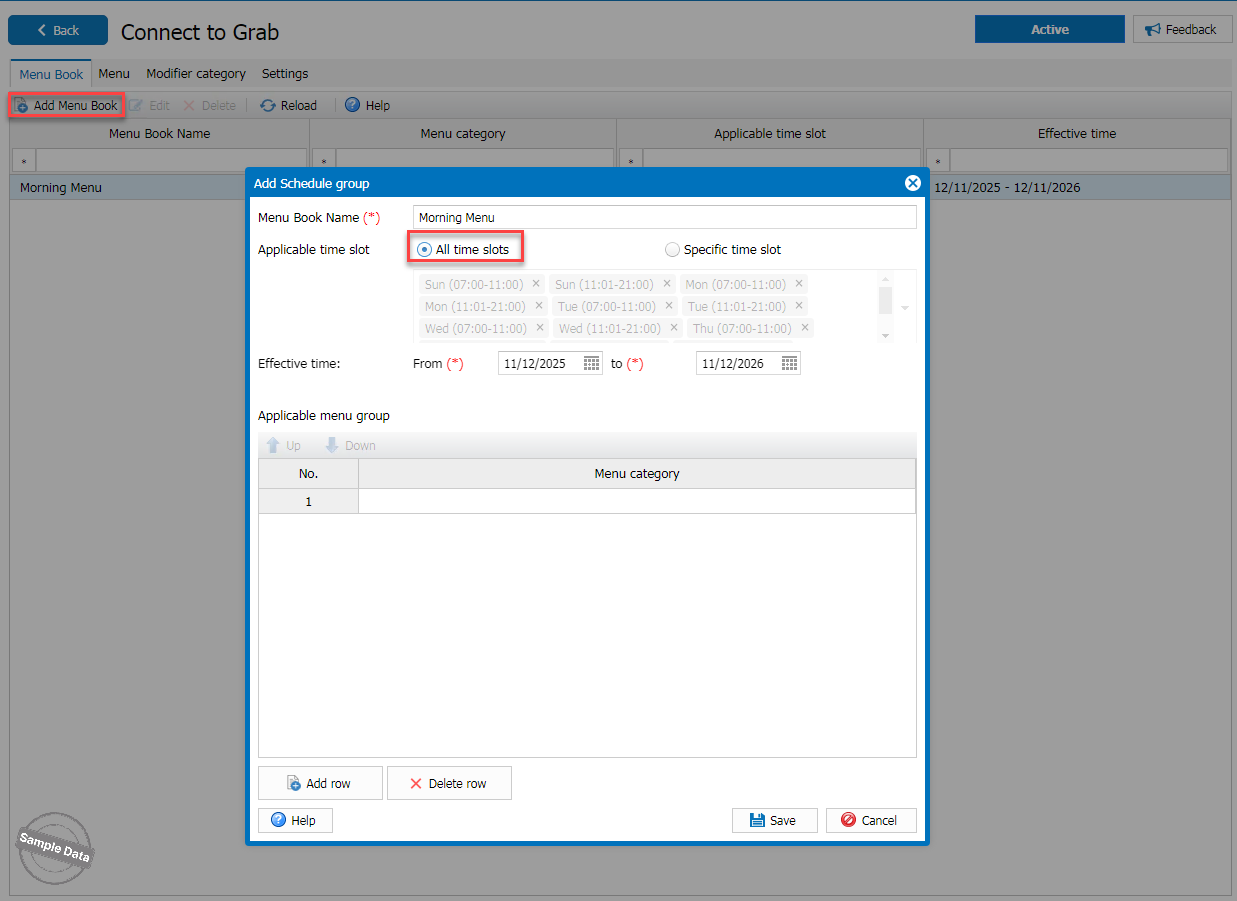
Task: Click the time slot list scrollbar
Action: click(x=884, y=300)
